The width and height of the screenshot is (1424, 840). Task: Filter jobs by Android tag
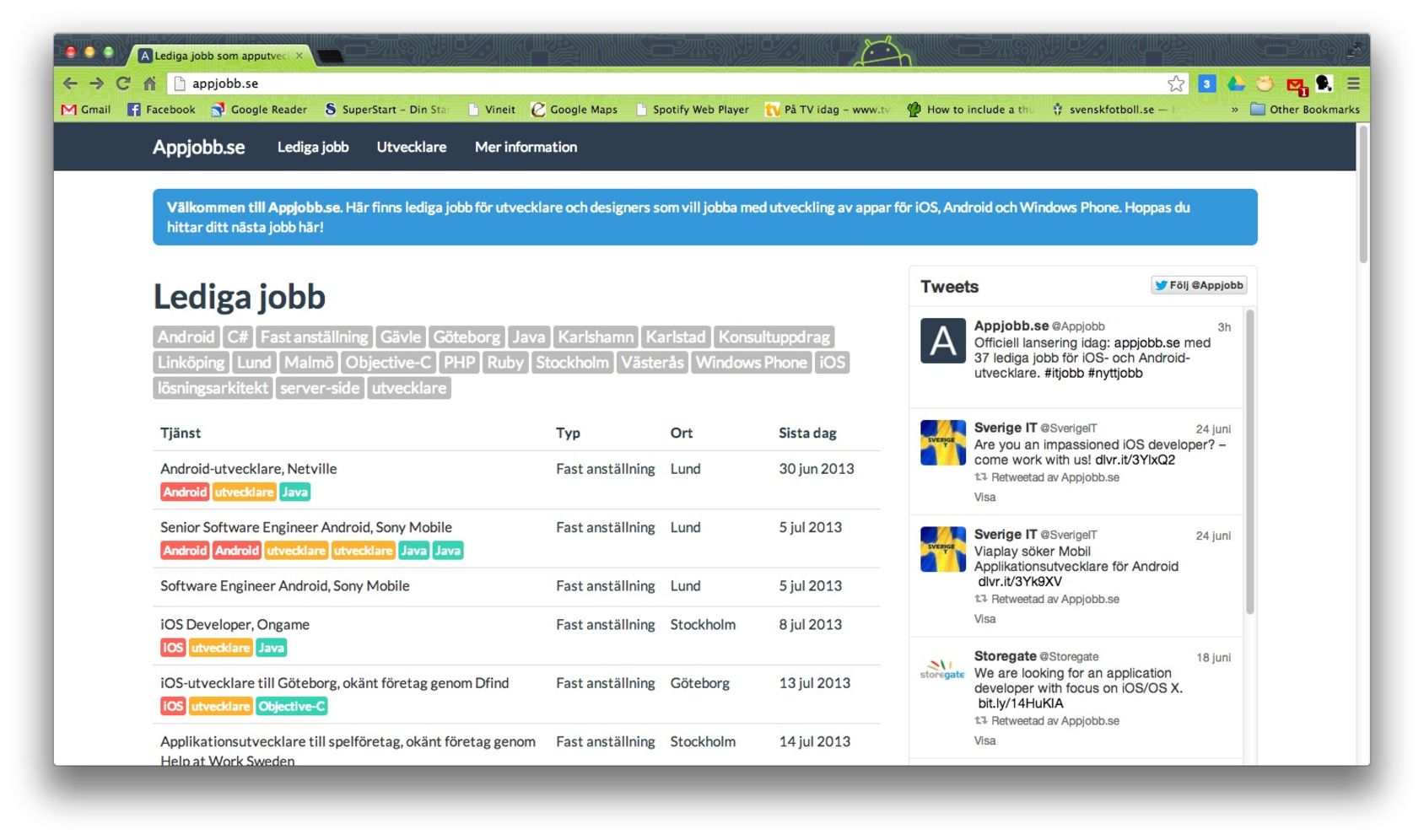click(x=186, y=337)
